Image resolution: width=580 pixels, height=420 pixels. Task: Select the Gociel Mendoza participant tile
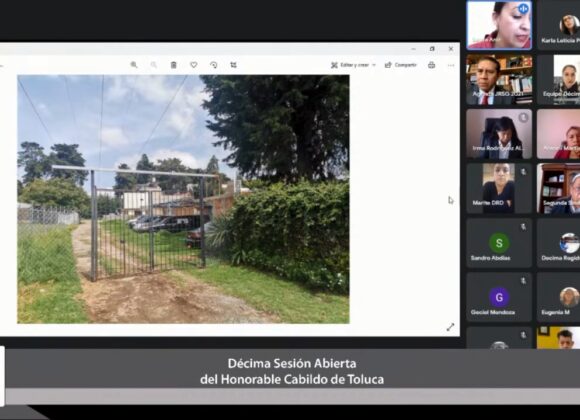(499, 297)
